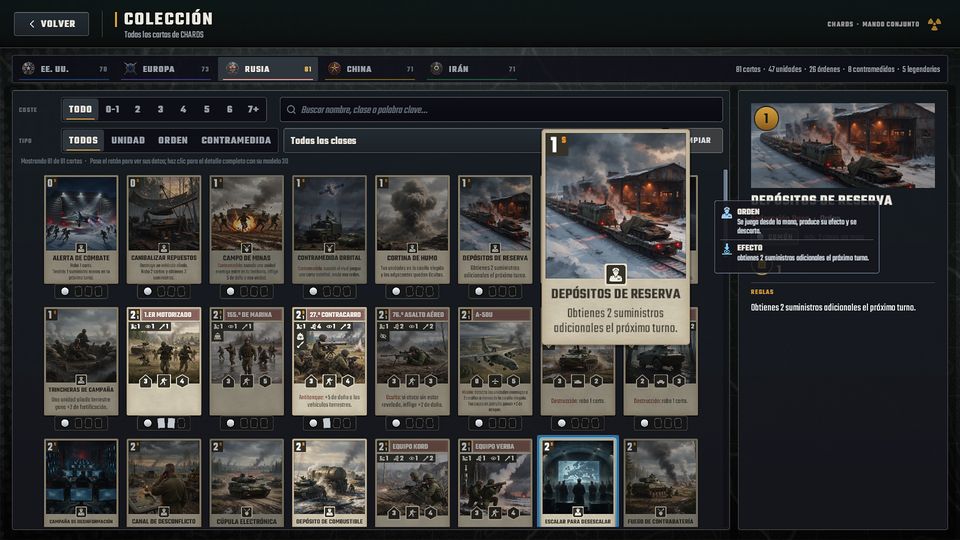Click the radiation symbol icon at top right
This screenshot has width=960, height=540.
(934, 24)
